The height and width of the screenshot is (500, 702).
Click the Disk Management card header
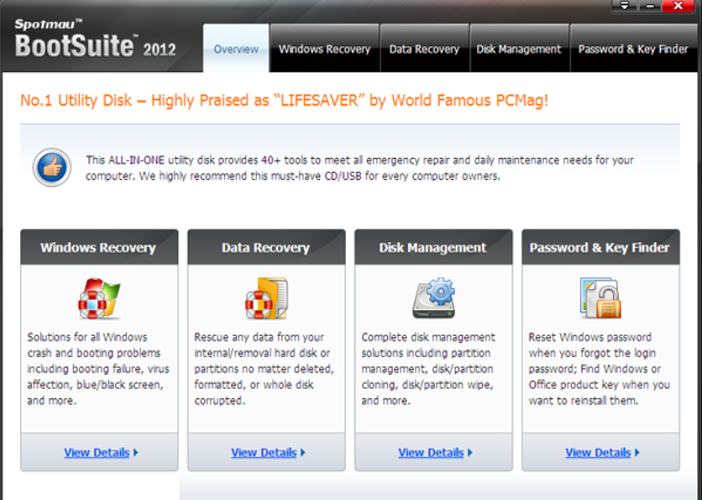tap(433, 247)
